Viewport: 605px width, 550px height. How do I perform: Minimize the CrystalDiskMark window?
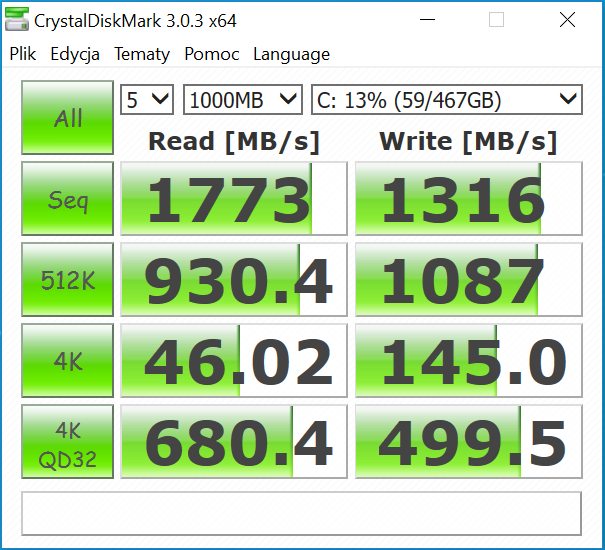click(435, 20)
